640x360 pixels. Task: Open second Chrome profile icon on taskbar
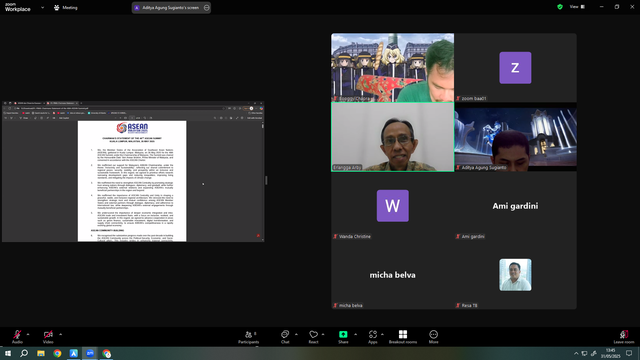coord(107,353)
